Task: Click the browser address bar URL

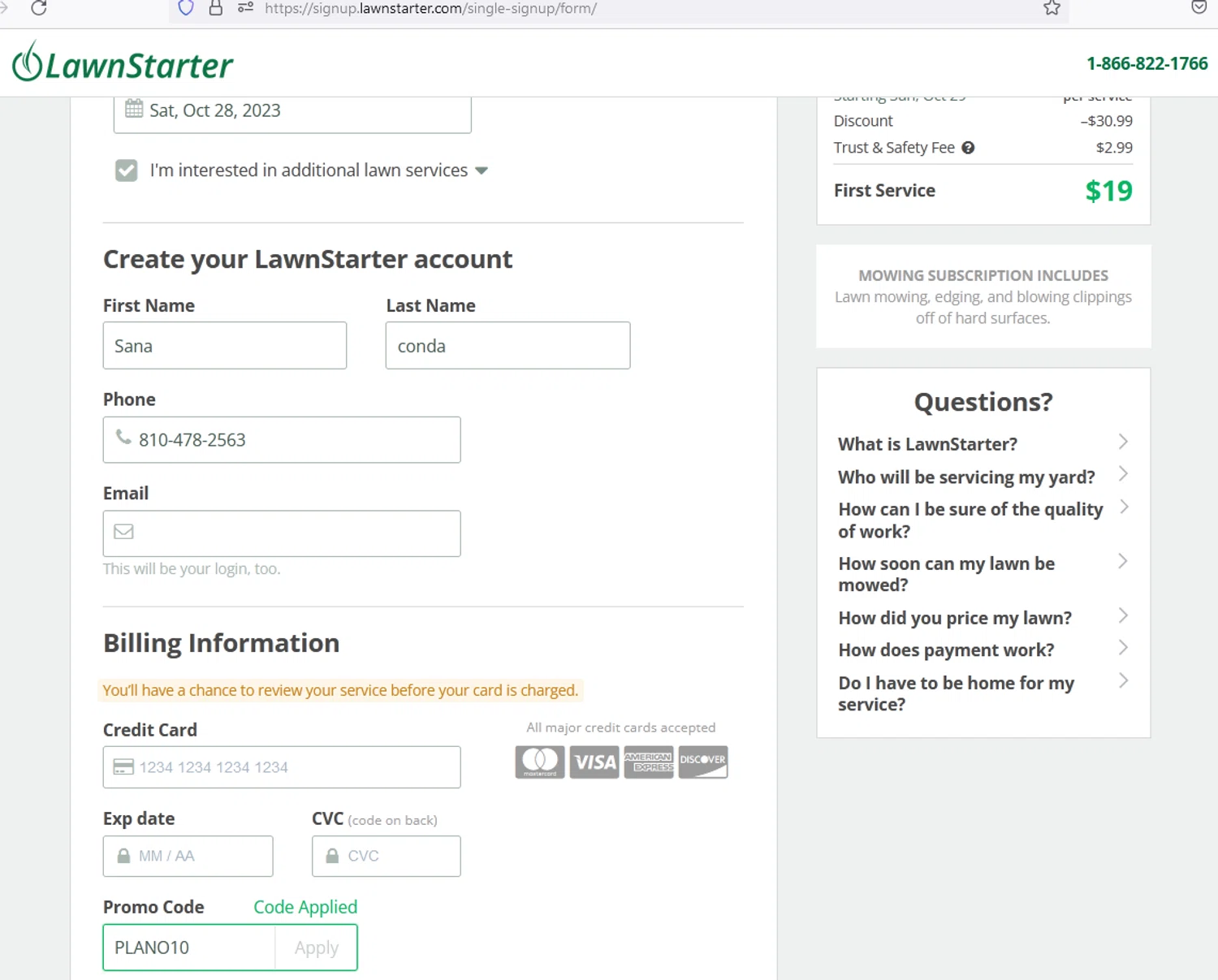Action: click(x=430, y=8)
